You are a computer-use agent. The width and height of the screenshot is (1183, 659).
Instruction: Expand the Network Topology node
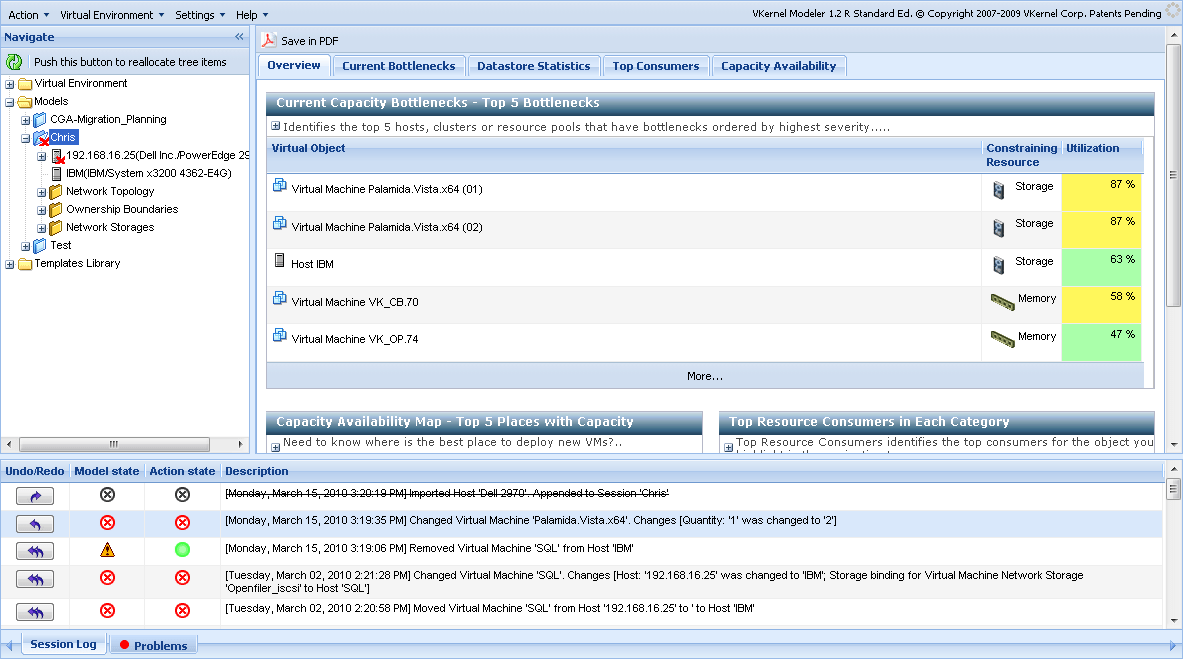click(41, 192)
